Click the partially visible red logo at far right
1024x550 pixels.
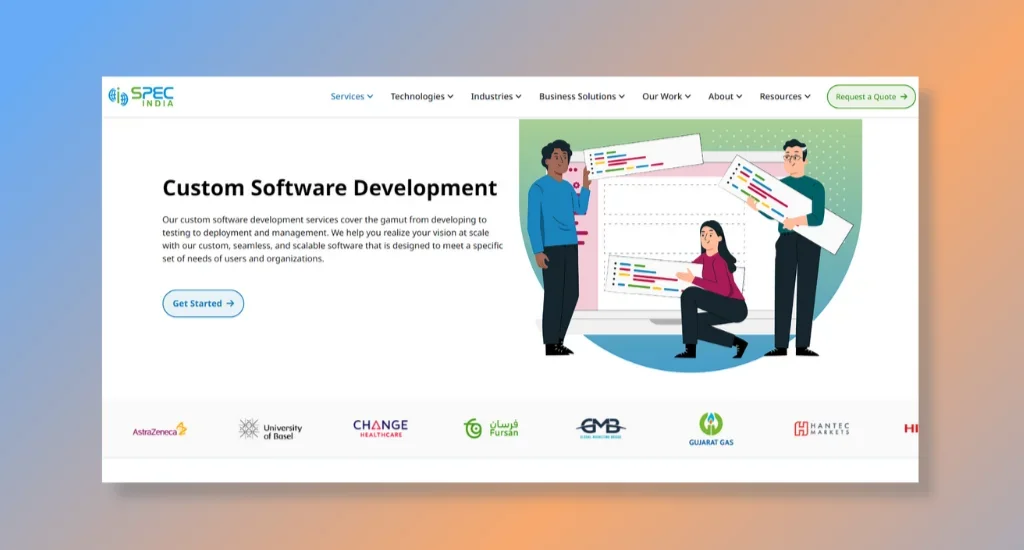(910, 428)
